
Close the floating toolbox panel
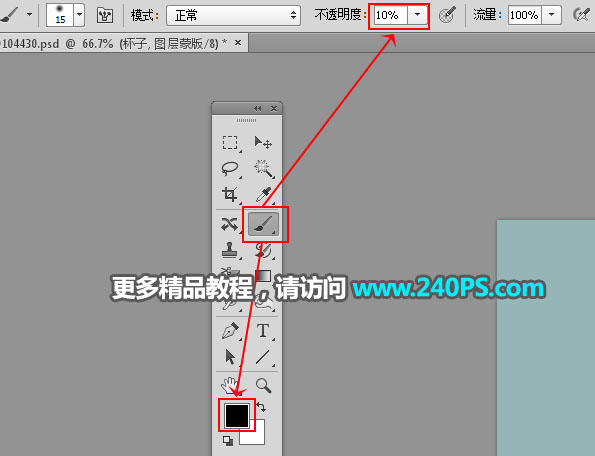point(274,108)
